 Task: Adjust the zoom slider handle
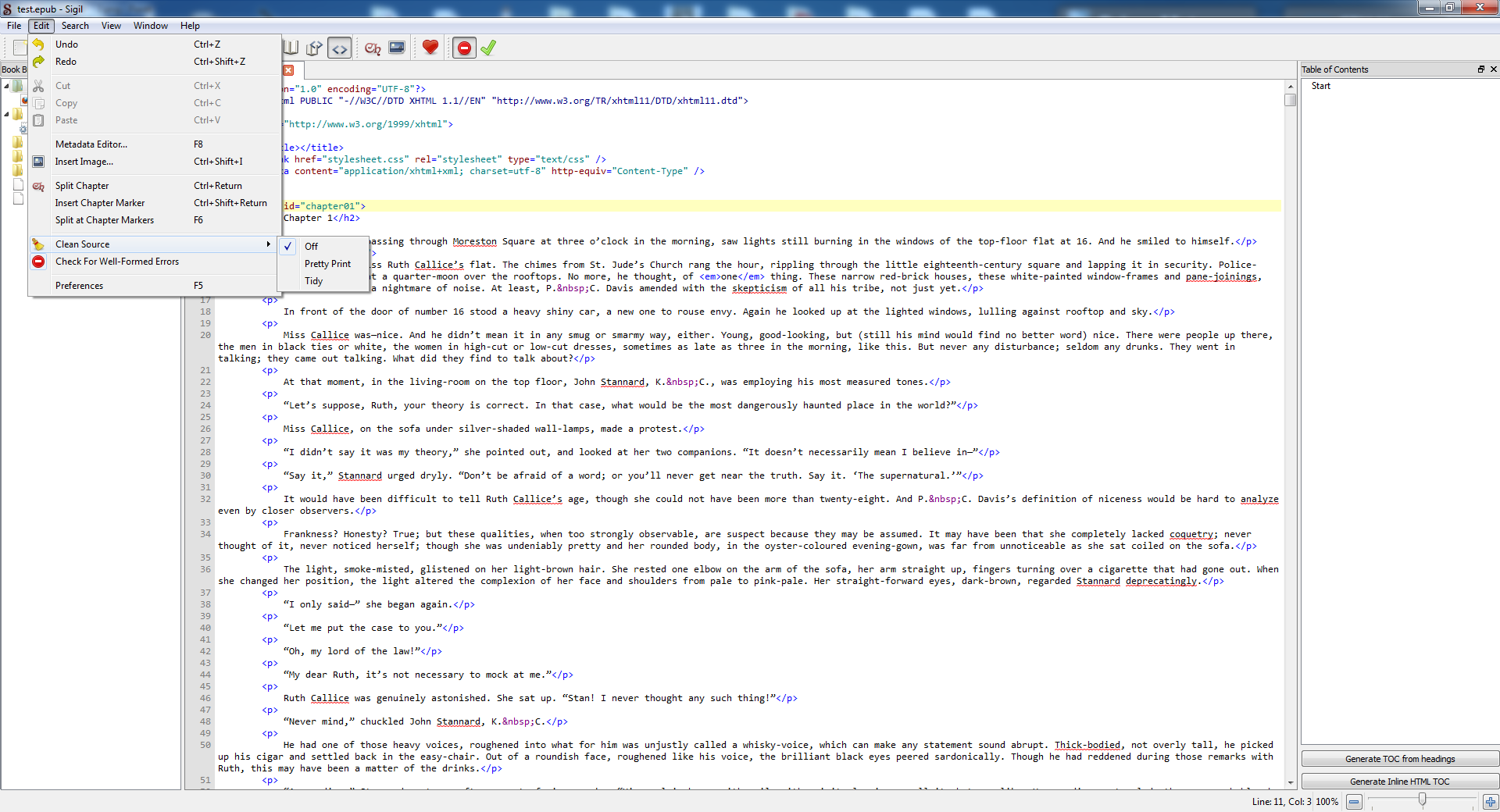[1422, 800]
